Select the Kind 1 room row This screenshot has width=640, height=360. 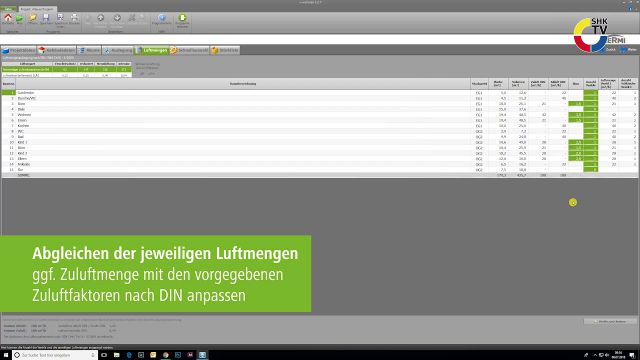(319, 142)
